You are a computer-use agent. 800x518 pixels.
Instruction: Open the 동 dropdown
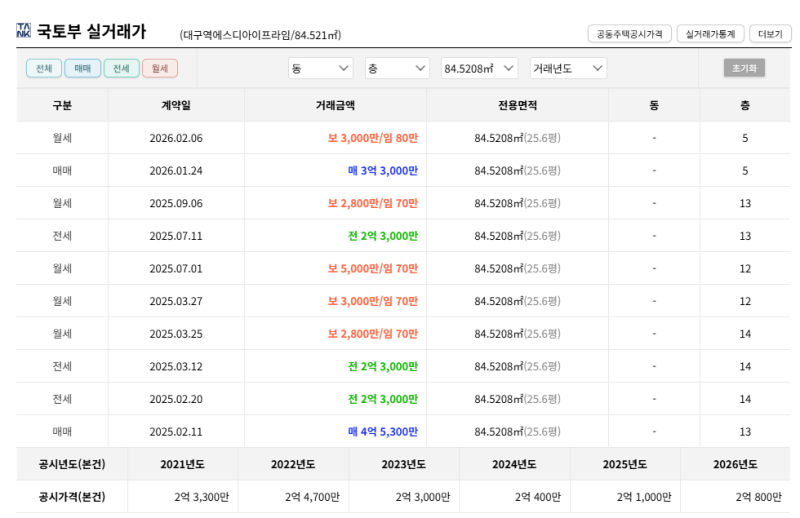coord(320,68)
